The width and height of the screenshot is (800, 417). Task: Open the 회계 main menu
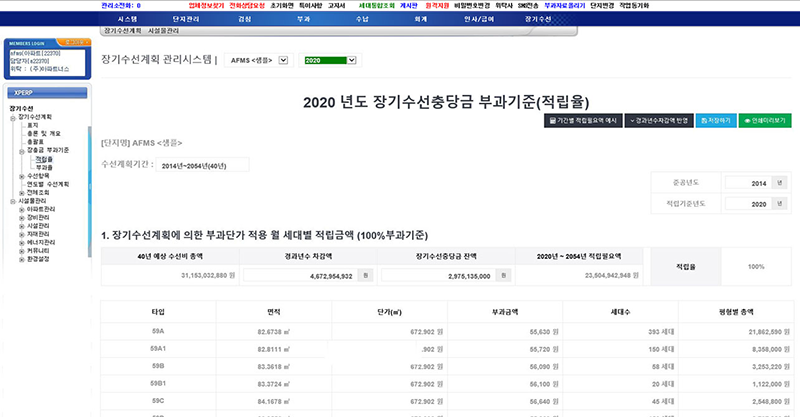click(x=422, y=19)
